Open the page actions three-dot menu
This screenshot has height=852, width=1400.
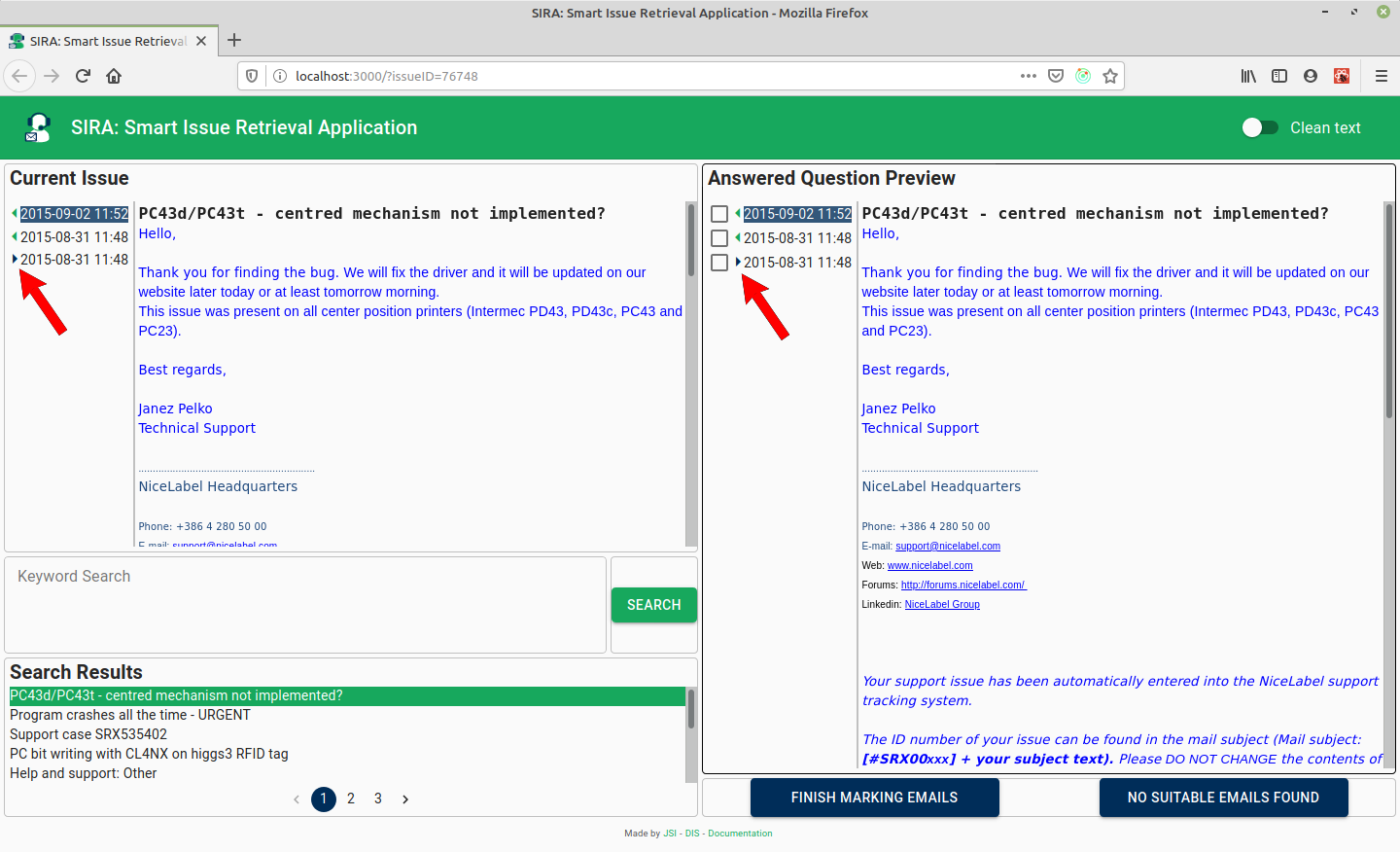coord(1029,76)
